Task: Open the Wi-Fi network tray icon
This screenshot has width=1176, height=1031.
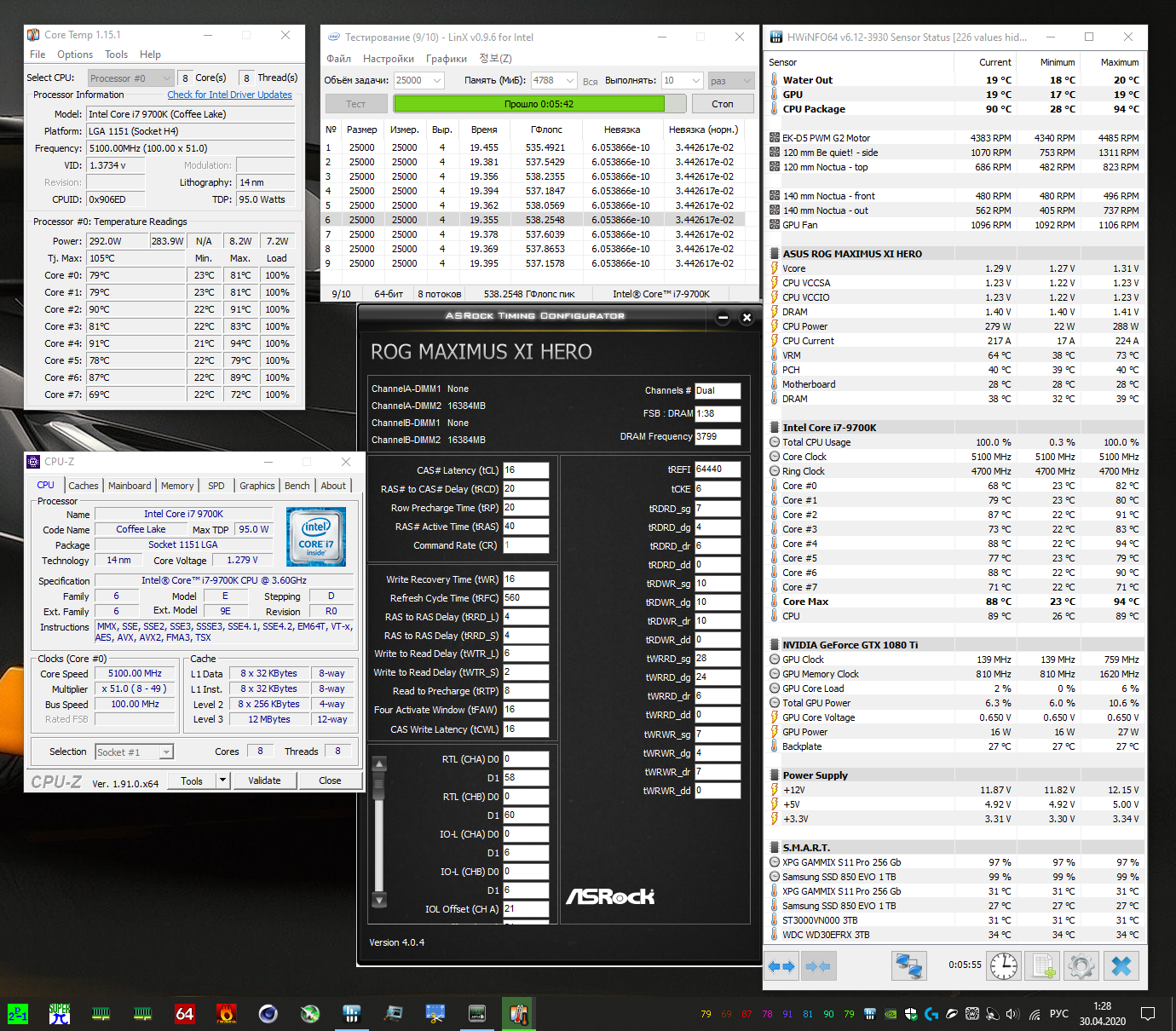Action: [1035, 1014]
